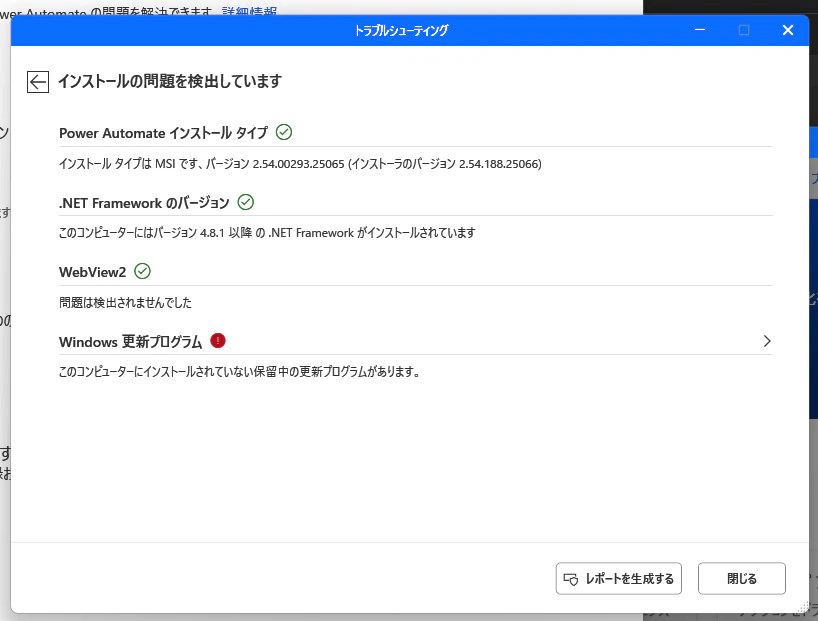Click heading インストールの問題を検出しています
This screenshot has width=818, height=621.
tap(170, 81)
